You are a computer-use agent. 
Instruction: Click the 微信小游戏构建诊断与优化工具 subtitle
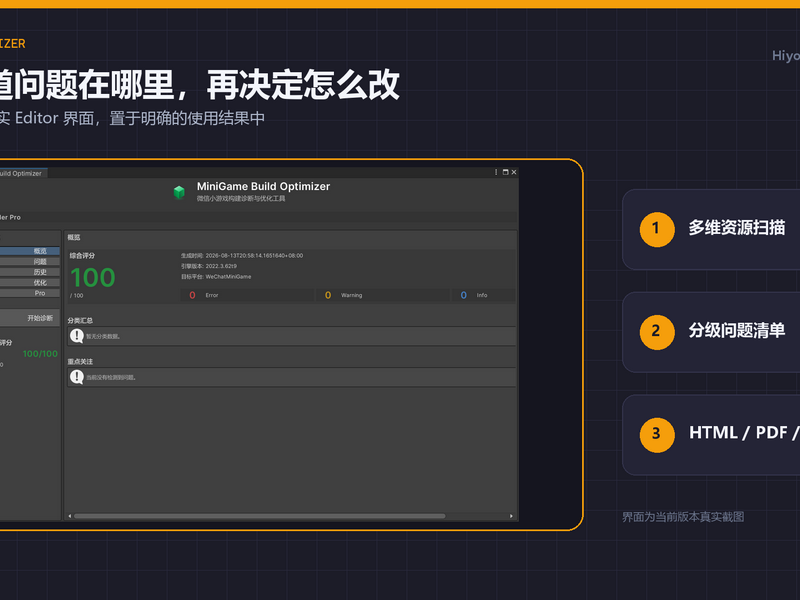tap(241, 198)
